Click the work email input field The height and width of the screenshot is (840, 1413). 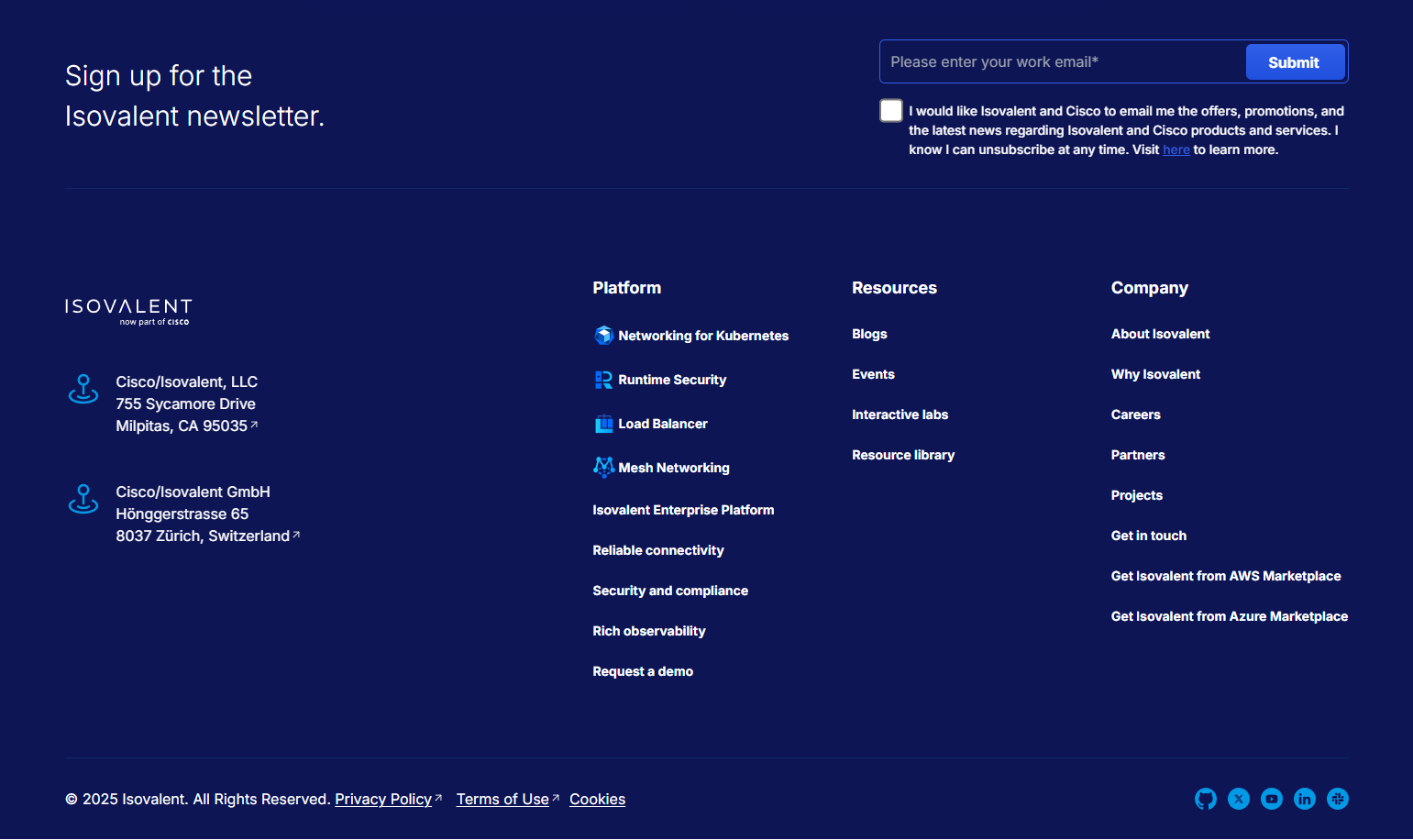tap(1054, 61)
